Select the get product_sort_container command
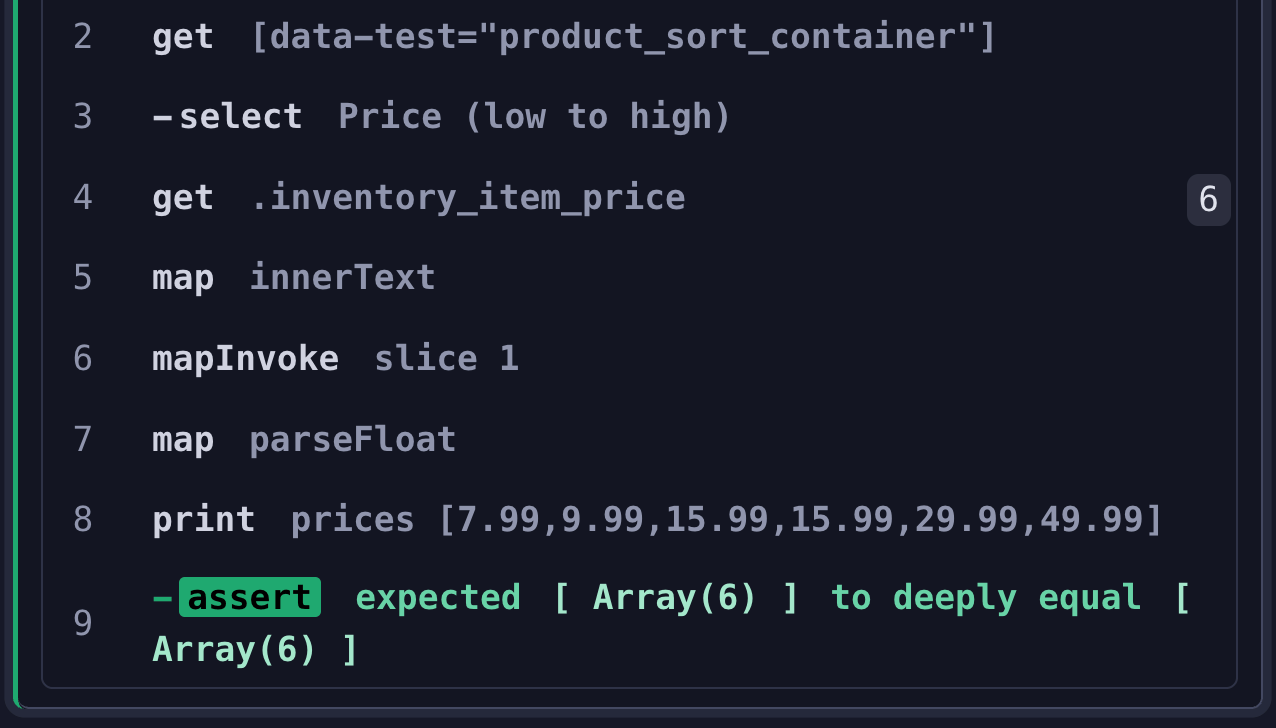 coord(183,38)
